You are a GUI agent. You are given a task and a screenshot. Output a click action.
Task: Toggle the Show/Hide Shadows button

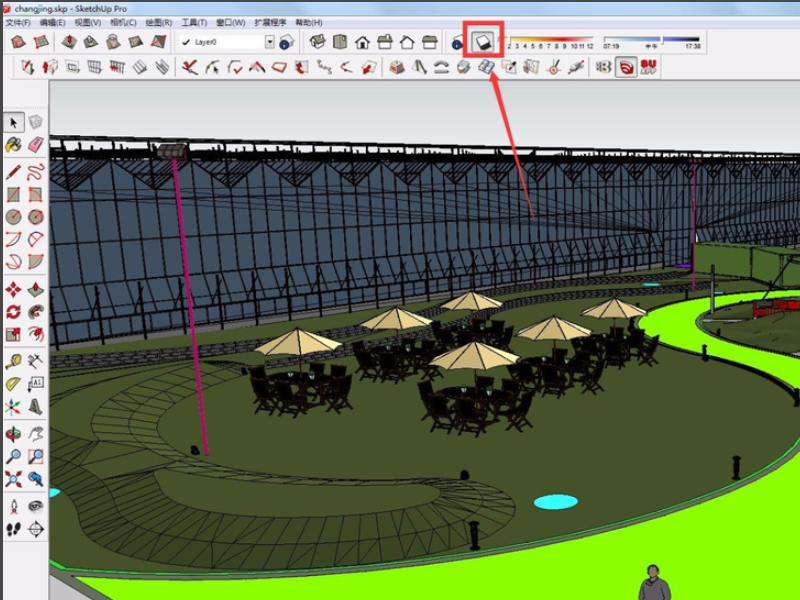tap(483, 42)
